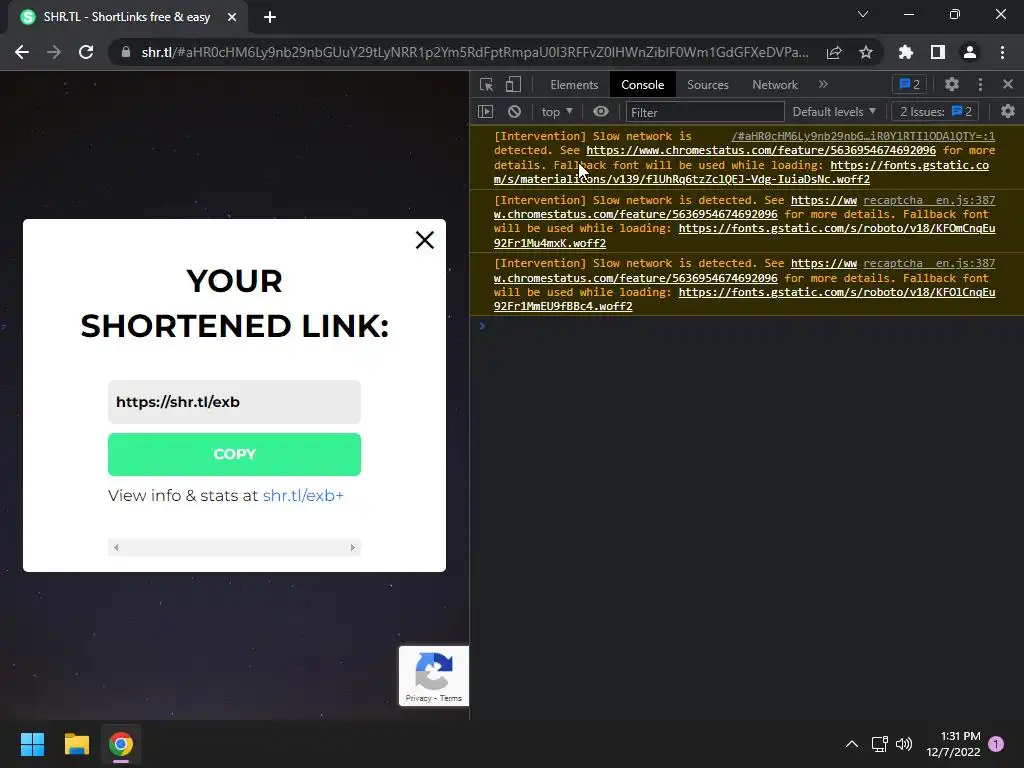Image resolution: width=1024 pixels, height=768 pixels.
Task: Toggle the device toolbar icon in DevTools
Action: point(513,84)
